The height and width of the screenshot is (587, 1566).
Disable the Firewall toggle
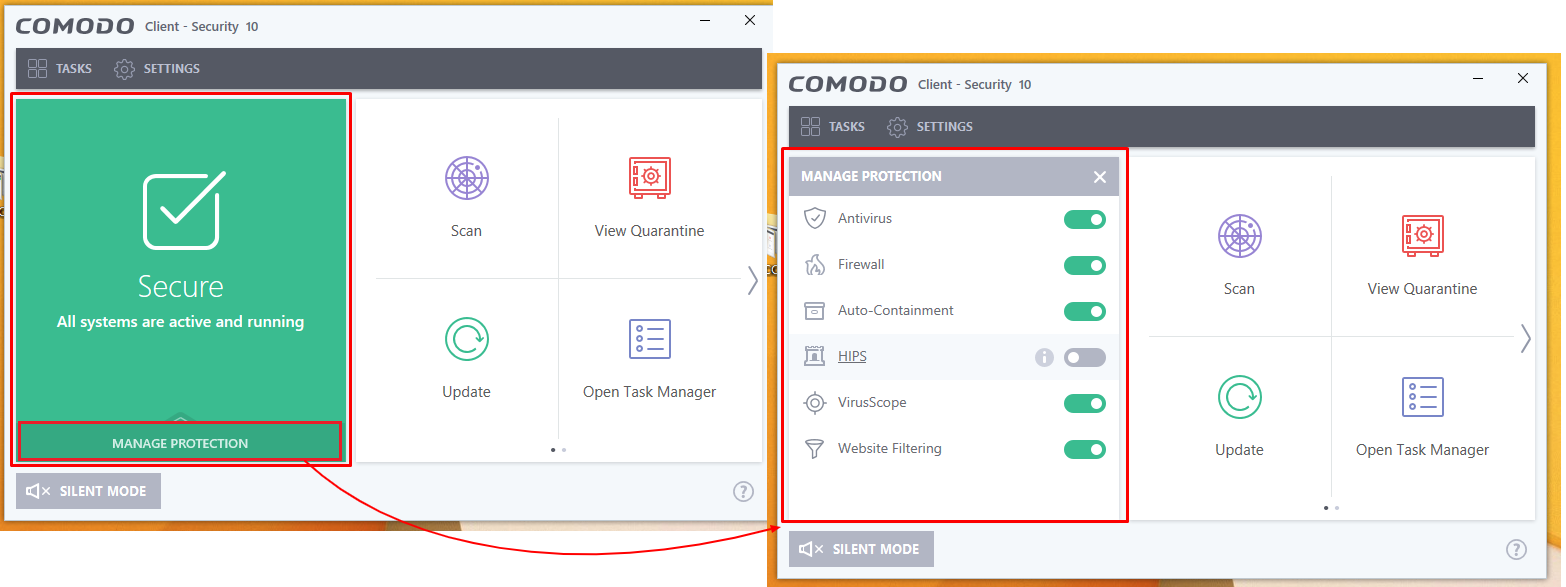[x=1085, y=265]
